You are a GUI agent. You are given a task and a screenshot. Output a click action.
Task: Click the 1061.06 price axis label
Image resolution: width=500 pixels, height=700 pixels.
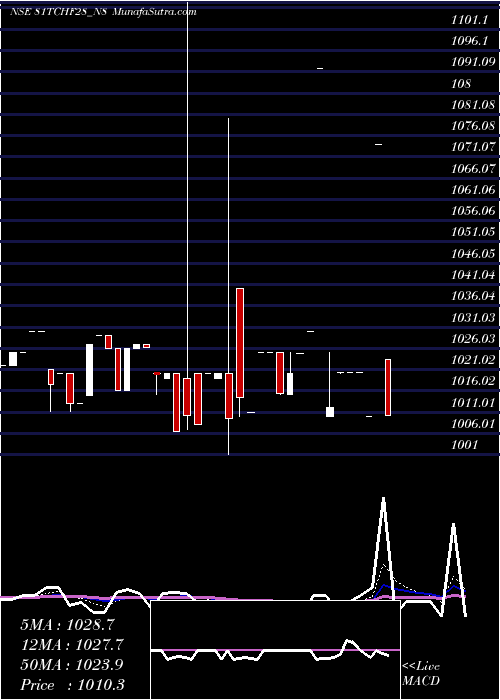473,190
